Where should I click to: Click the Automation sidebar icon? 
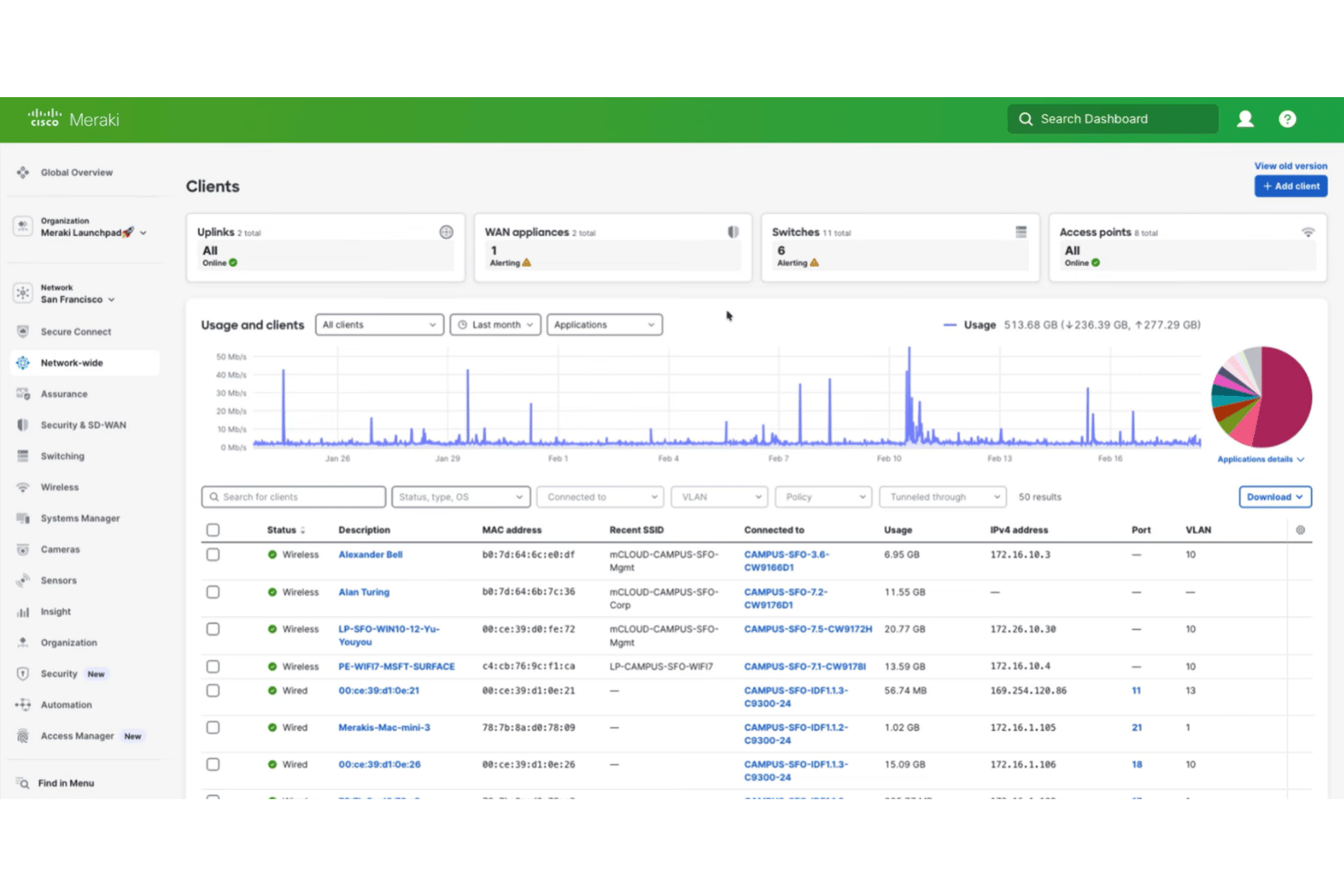click(x=23, y=704)
